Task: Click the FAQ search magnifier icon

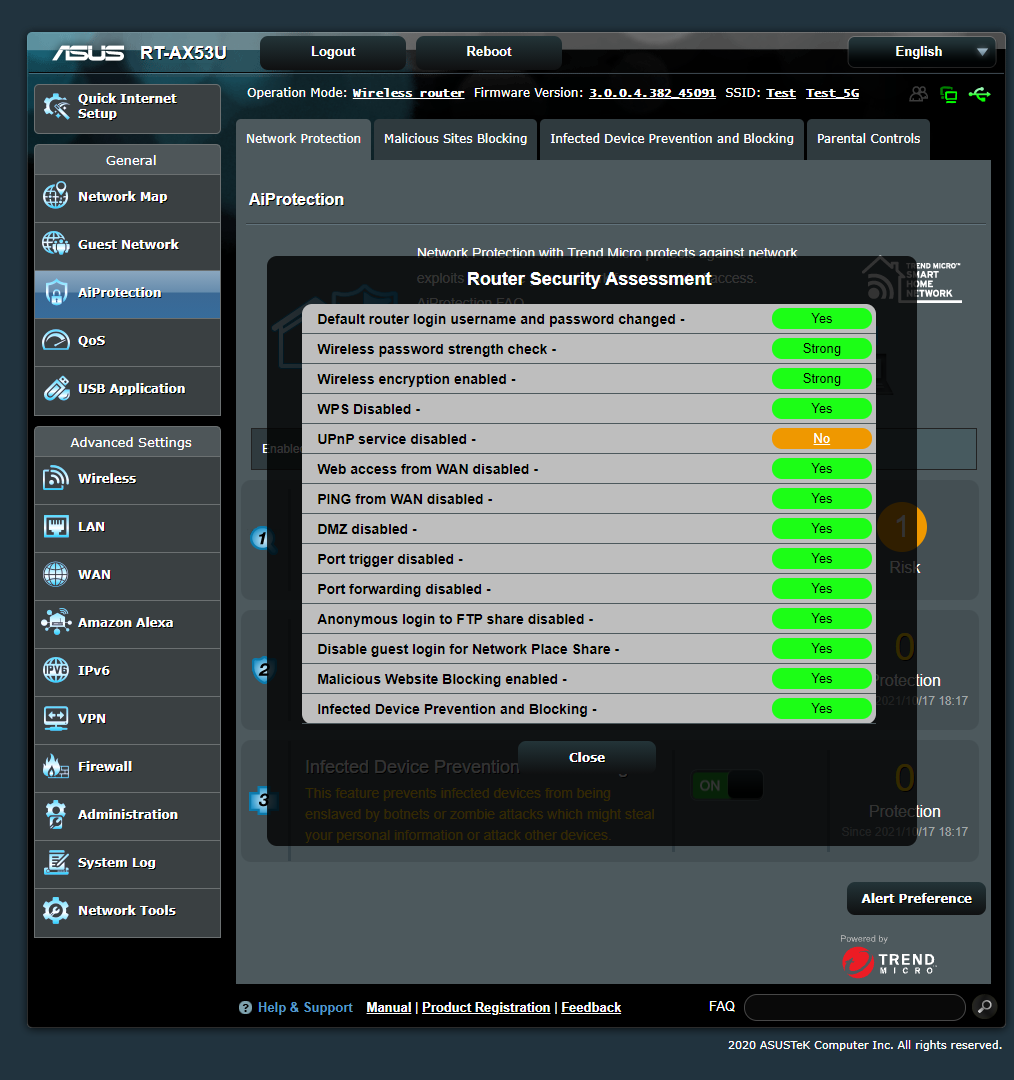Action: [x=984, y=1007]
